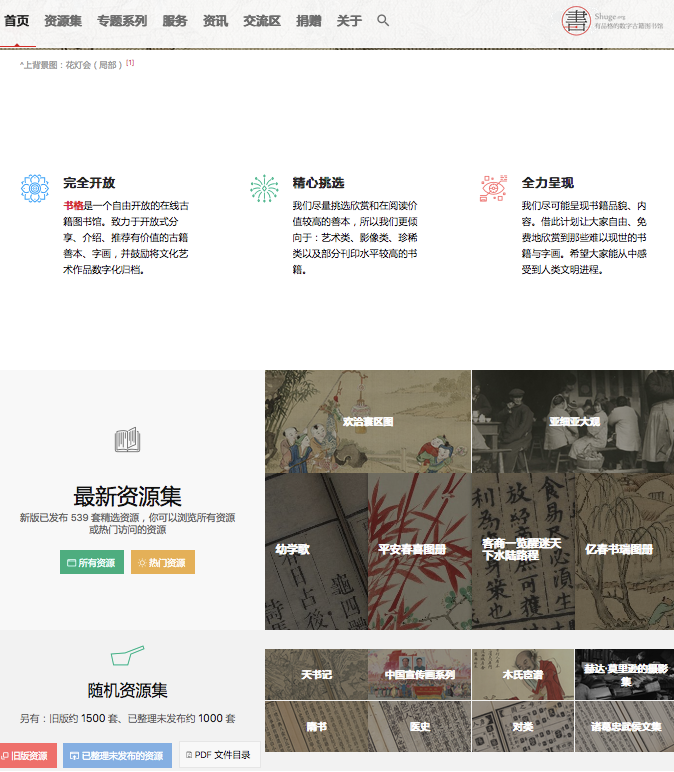
Task: Click the green firework icon beside 精心挑选
Action: pos(264,188)
